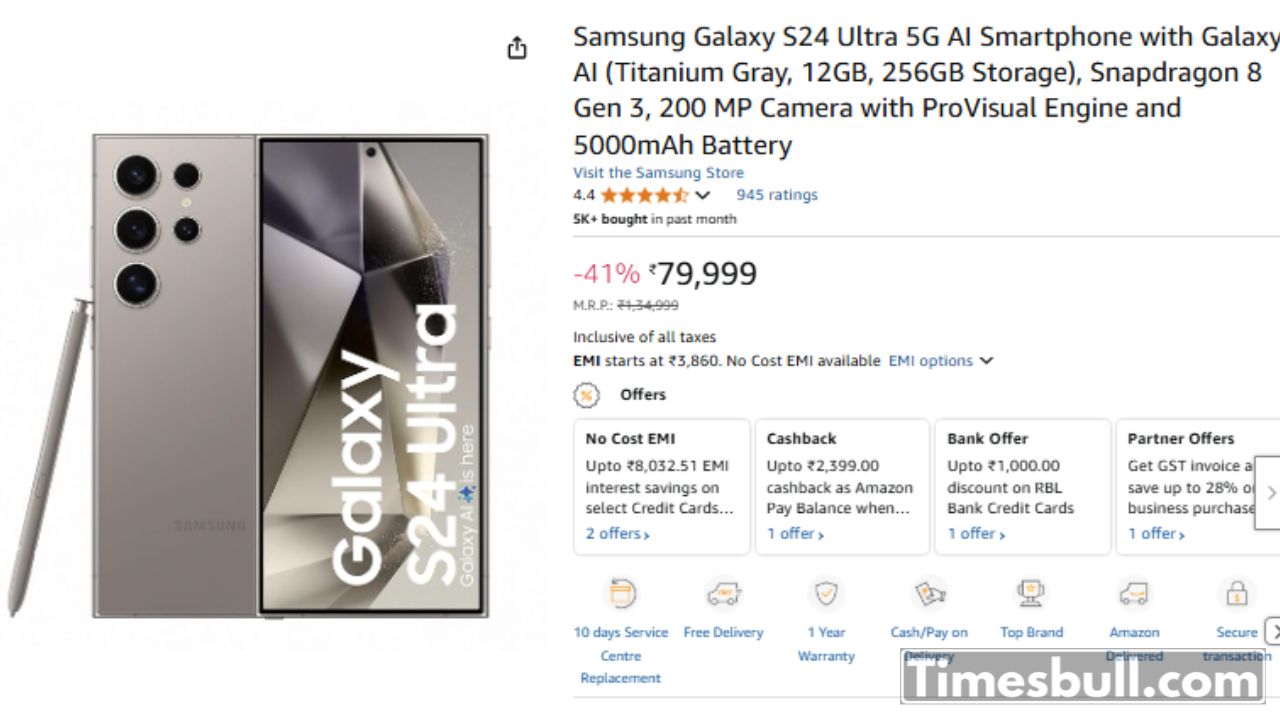Click the 1 Year Warranty shield icon
This screenshot has width=1280, height=720.
pos(826,594)
